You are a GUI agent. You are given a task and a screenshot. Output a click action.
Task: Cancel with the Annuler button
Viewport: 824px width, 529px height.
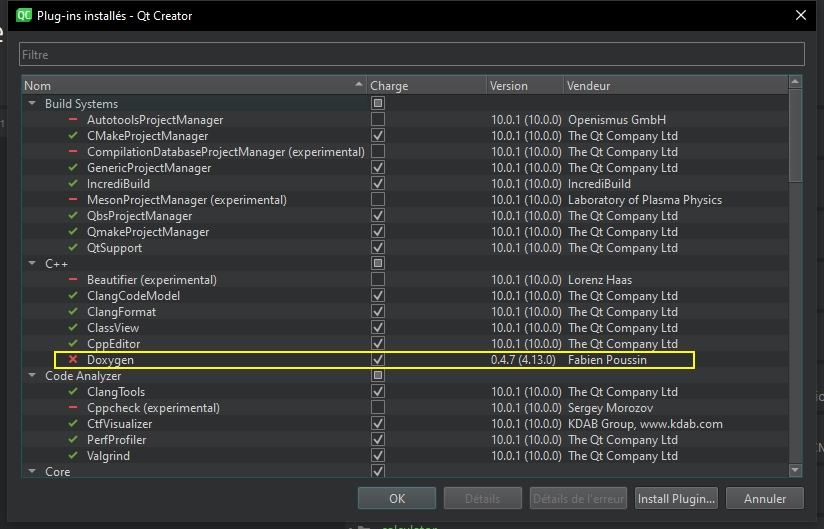[x=765, y=498]
